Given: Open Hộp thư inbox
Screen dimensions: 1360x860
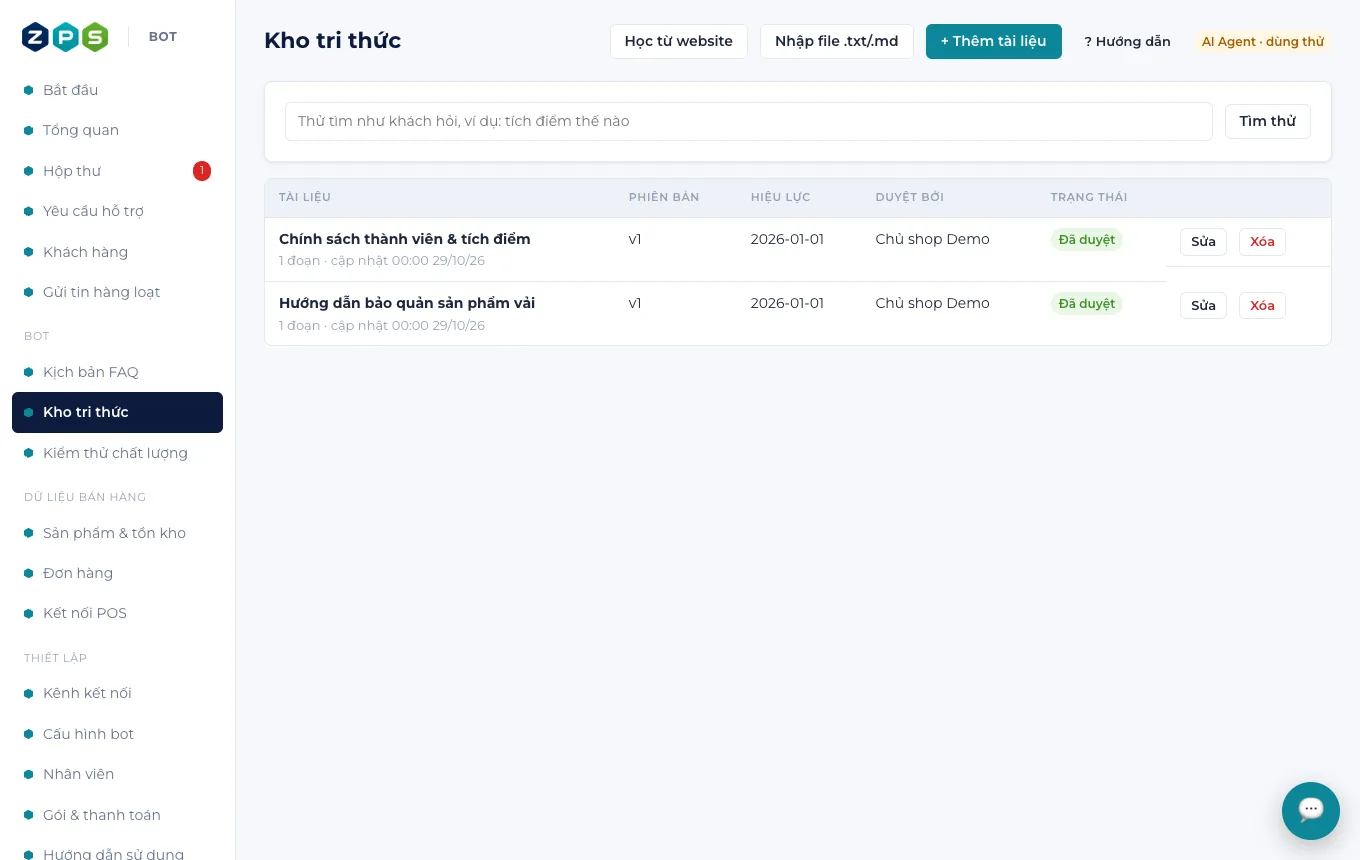Looking at the screenshot, I should pyautogui.click(x=117, y=171).
